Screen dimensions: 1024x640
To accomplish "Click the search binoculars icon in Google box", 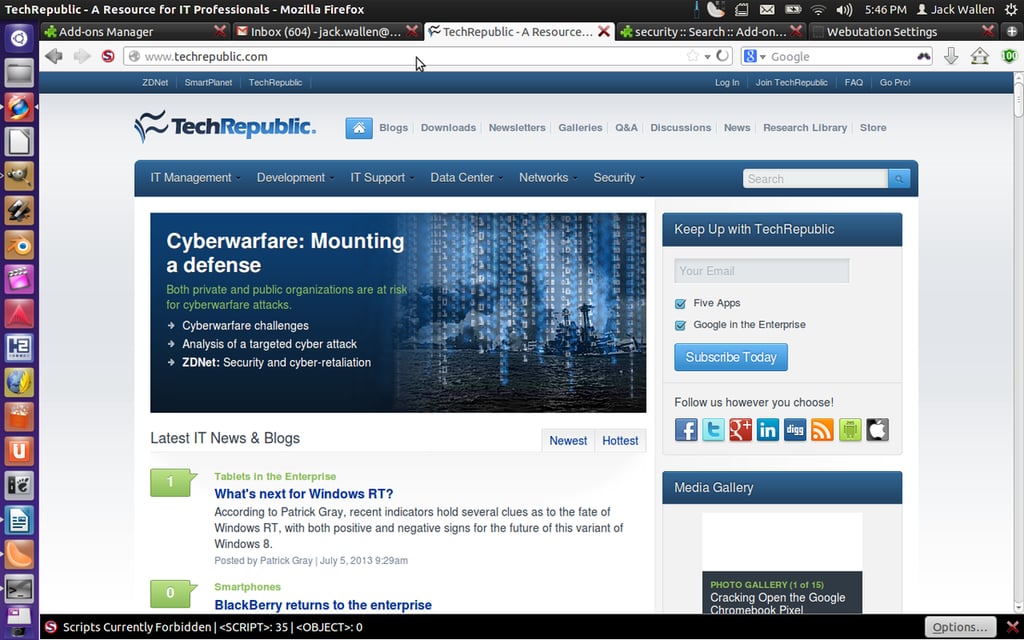I will [x=923, y=56].
